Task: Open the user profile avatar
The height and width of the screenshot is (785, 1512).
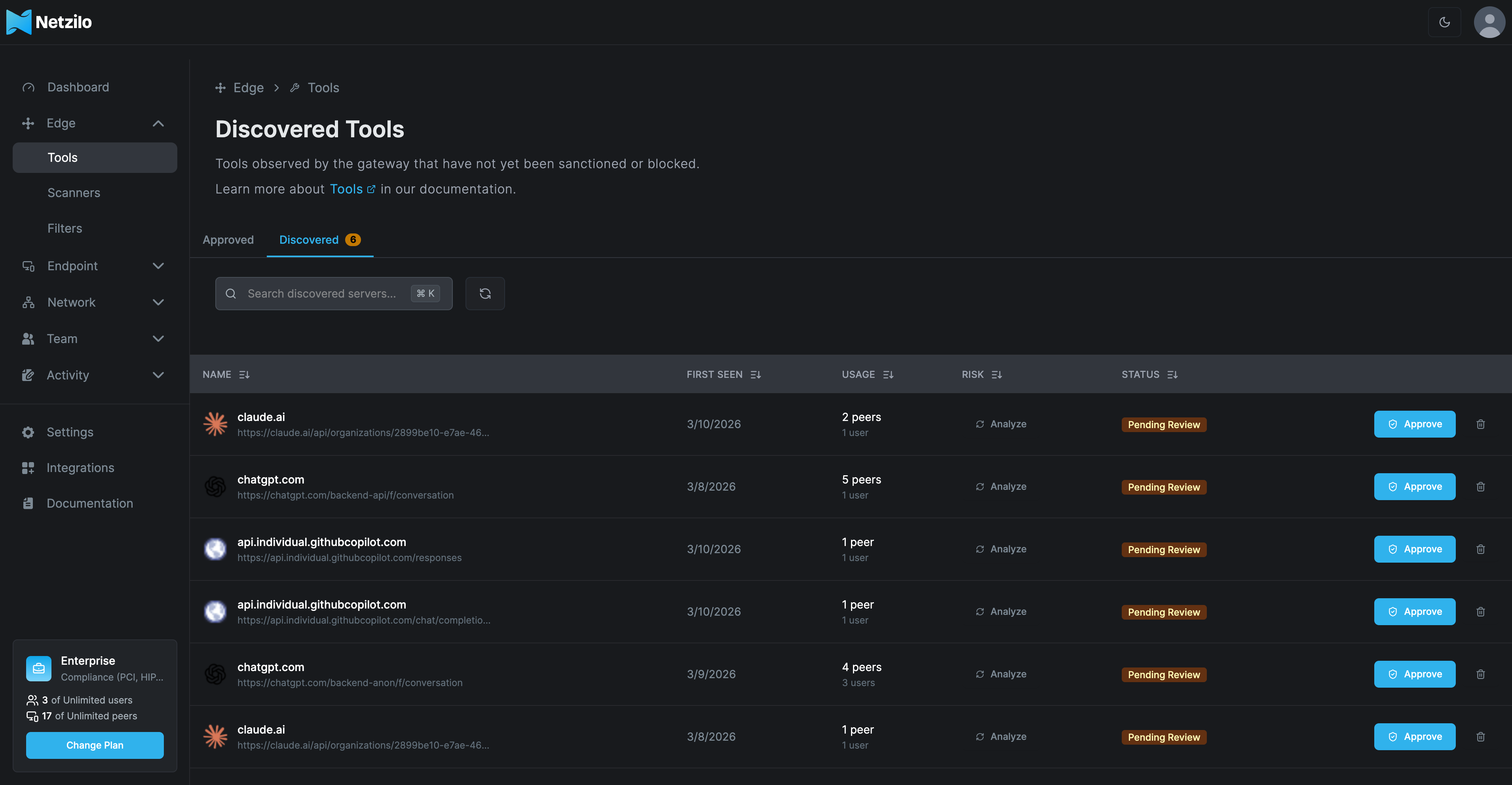Action: (1489, 22)
